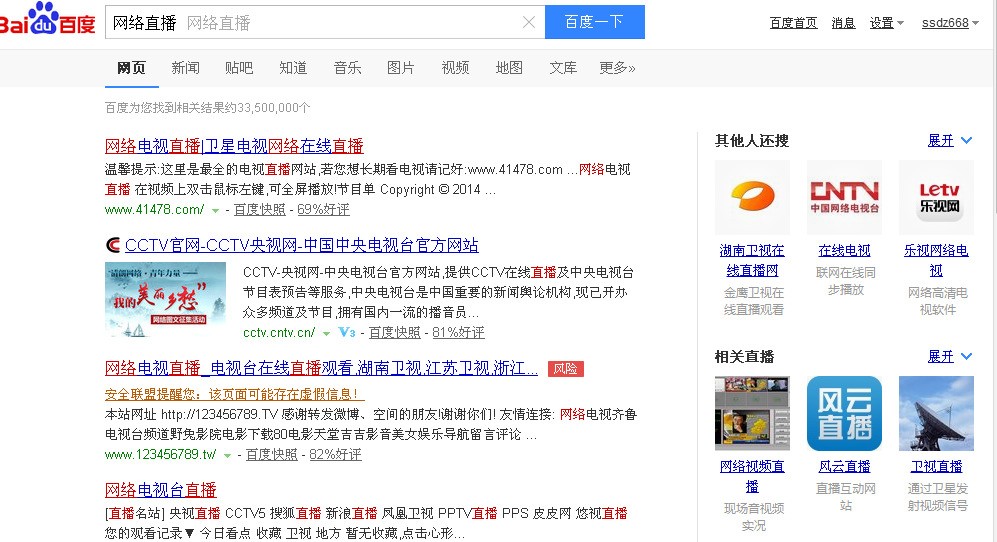The width and height of the screenshot is (997, 542).
Task: Click the Baidu logo
Action: [47, 19]
